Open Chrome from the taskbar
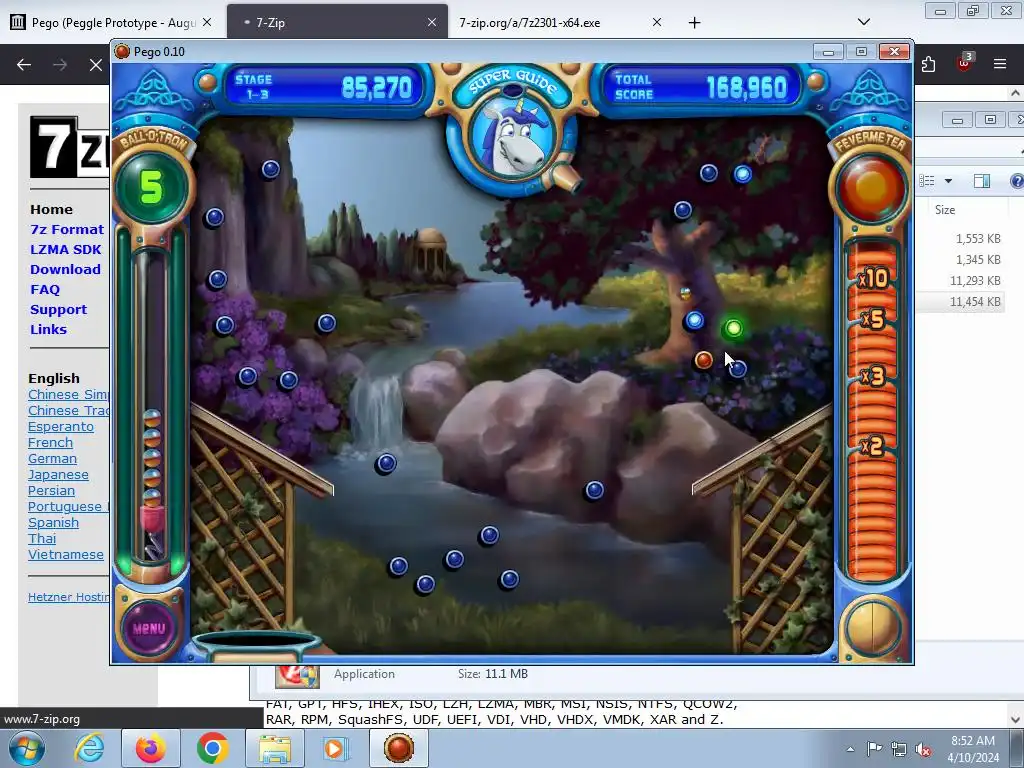 tap(212, 748)
